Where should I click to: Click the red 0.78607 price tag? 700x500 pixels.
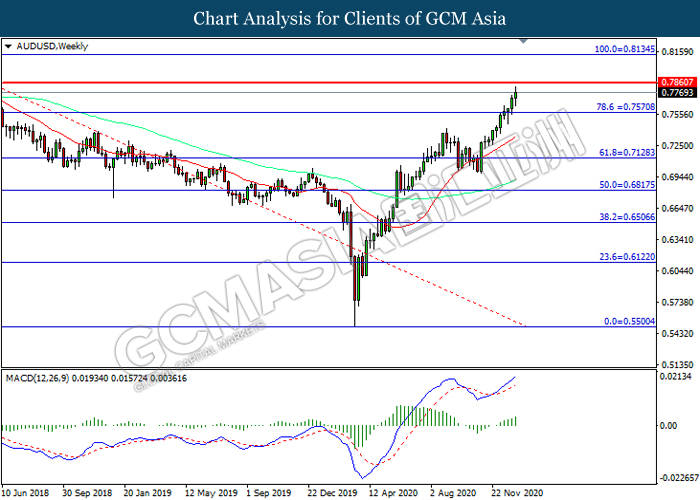click(x=677, y=82)
